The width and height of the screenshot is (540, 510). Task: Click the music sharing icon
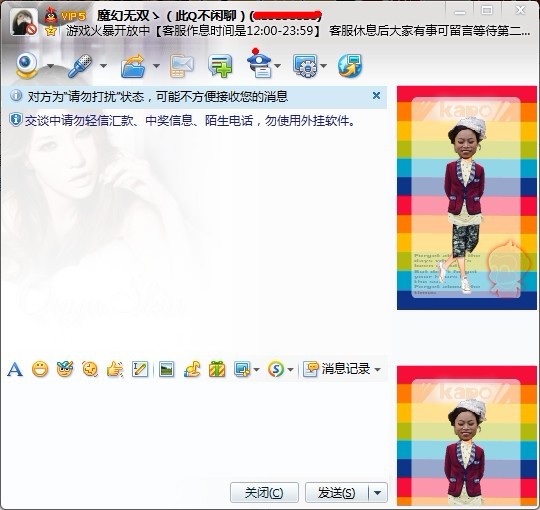pos(192,370)
